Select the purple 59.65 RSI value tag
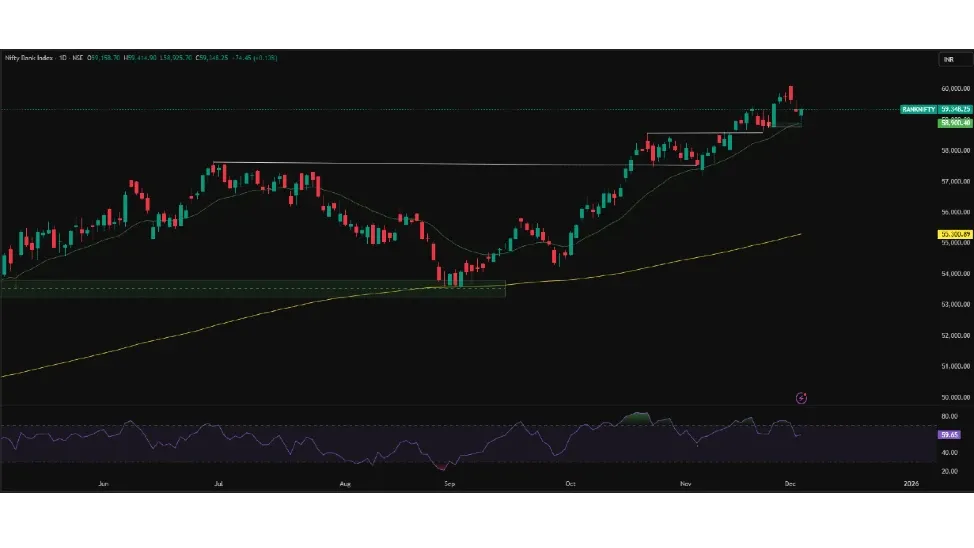This screenshot has height=548, width=974. [x=949, y=435]
